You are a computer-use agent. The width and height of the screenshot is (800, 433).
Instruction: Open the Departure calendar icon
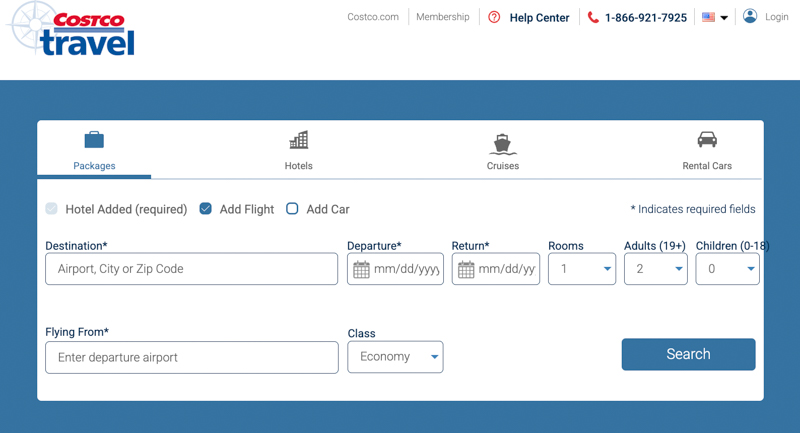[x=361, y=269]
